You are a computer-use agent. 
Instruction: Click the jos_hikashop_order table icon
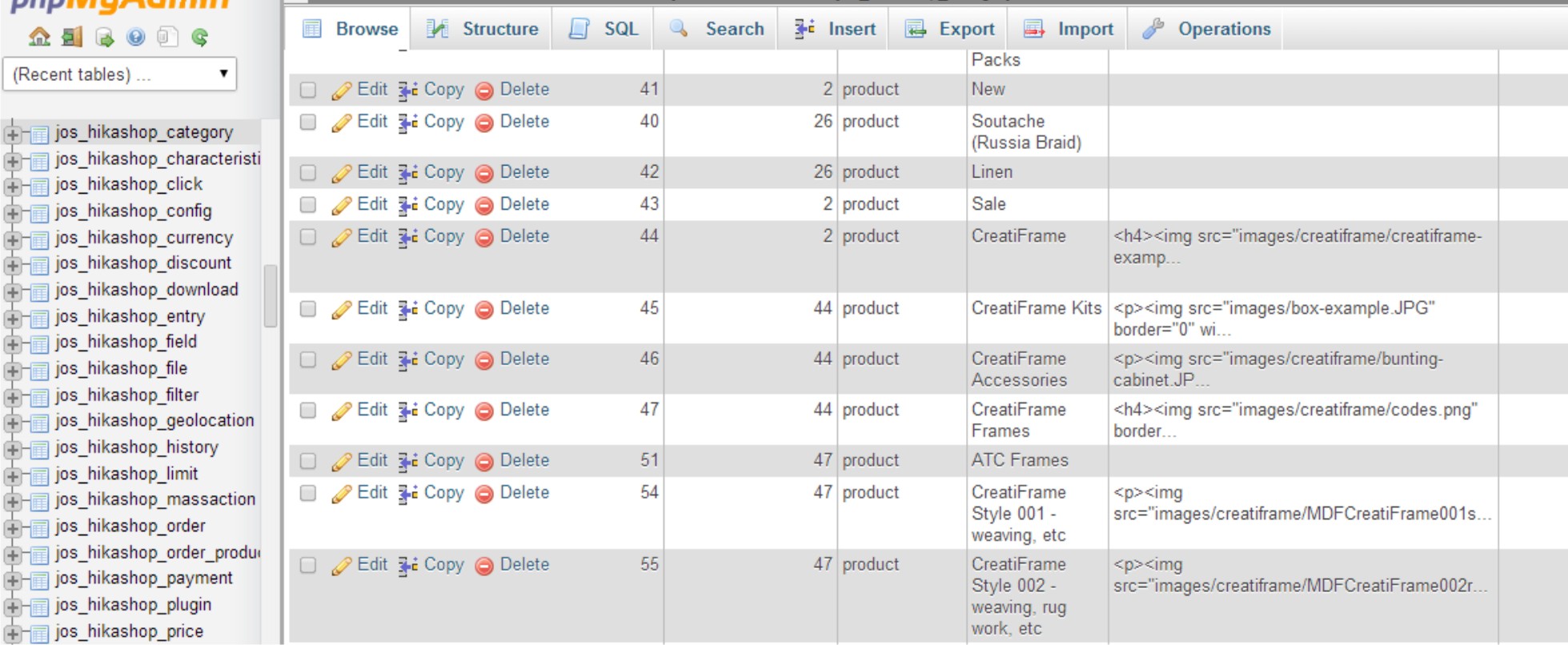coord(39,527)
